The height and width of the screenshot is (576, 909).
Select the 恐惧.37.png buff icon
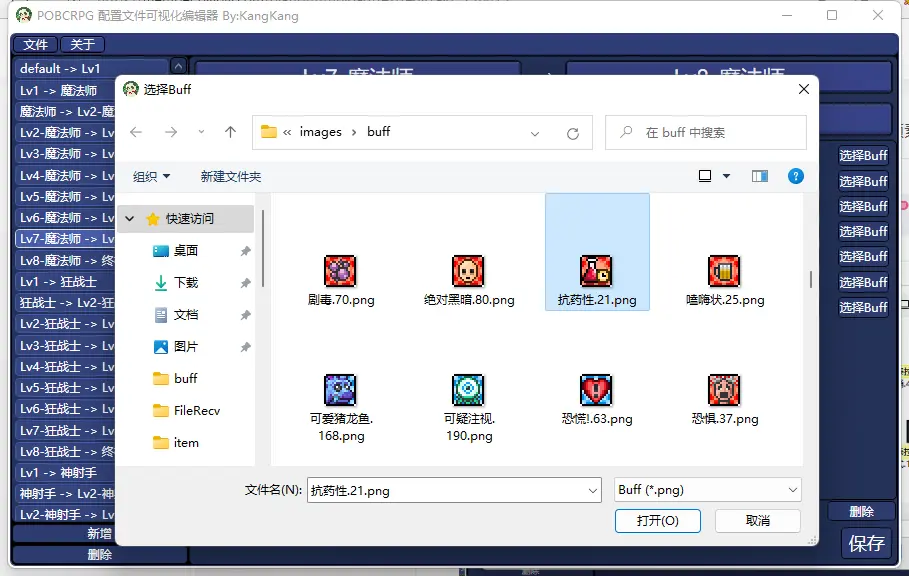point(724,390)
